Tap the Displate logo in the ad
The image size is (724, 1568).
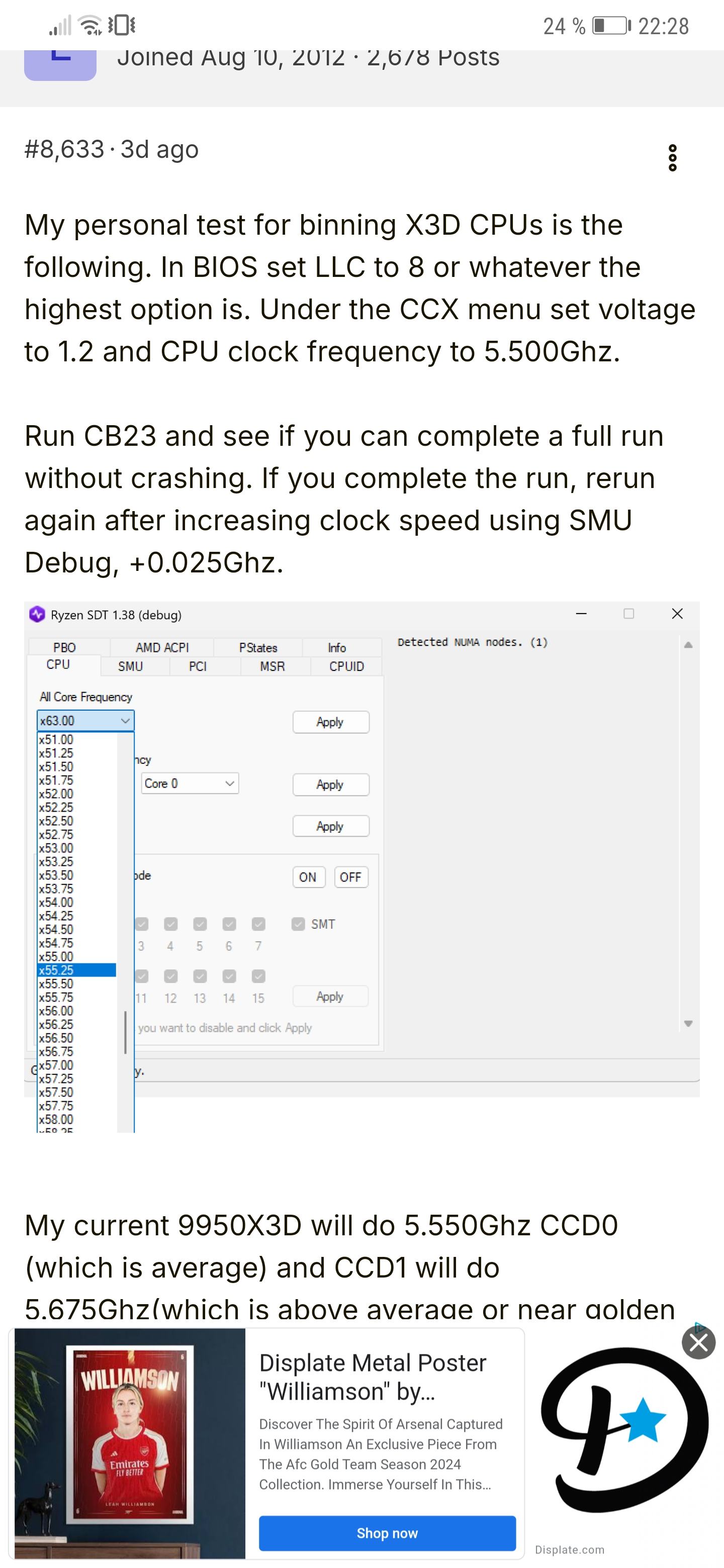point(624,1430)
